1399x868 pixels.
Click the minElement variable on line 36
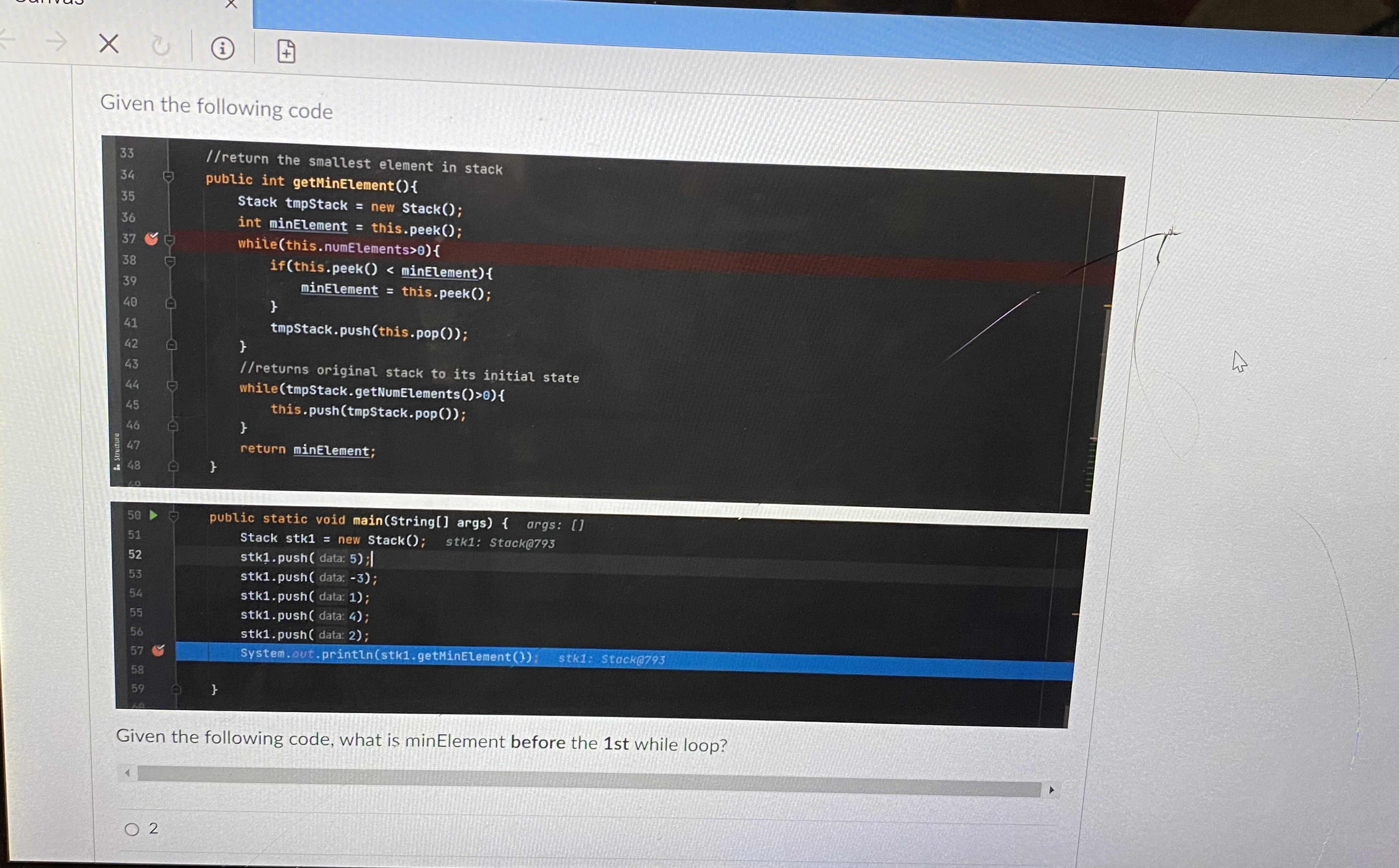[x=308, y=225]
